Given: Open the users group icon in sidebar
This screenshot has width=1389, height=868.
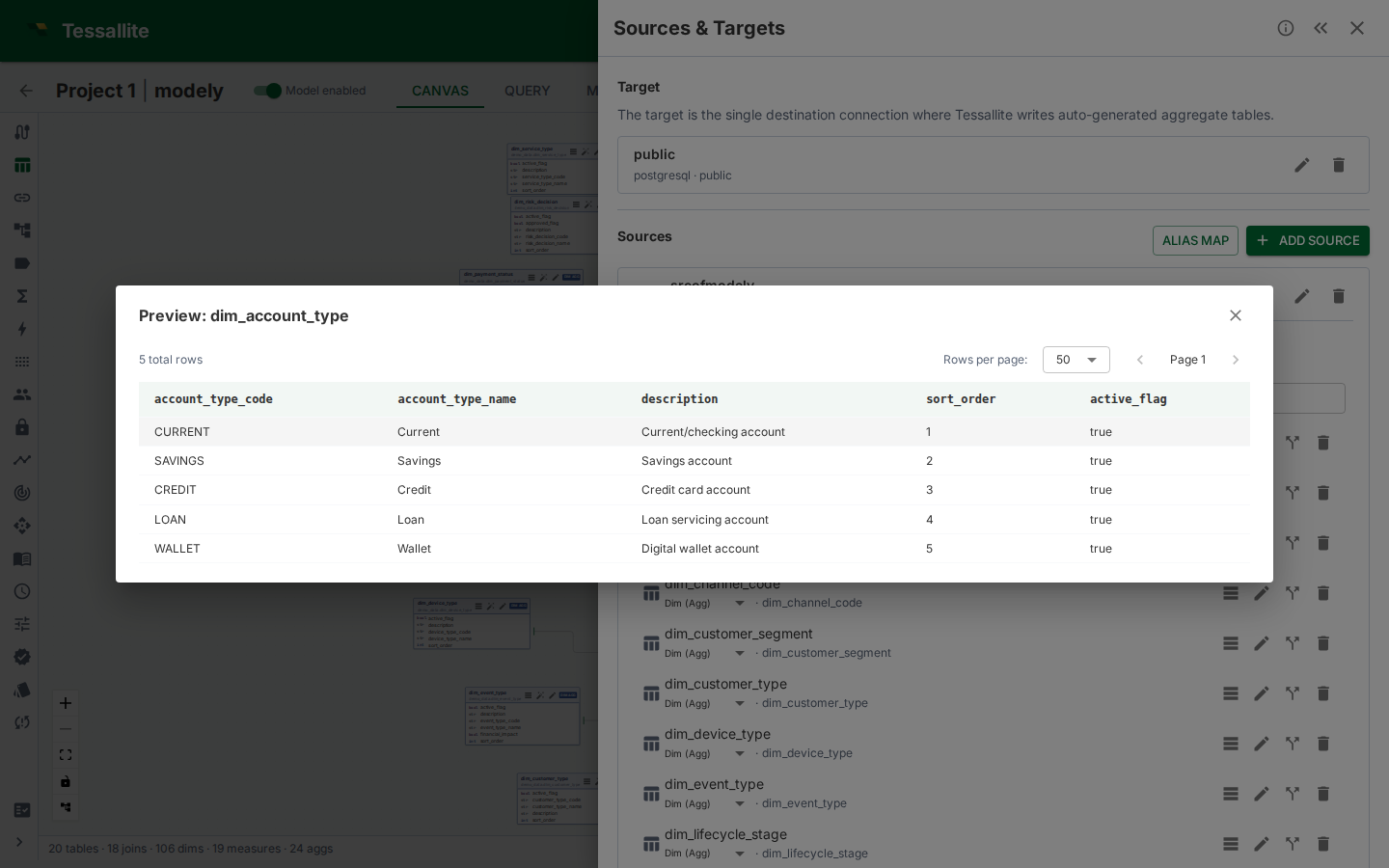Looking at the screenshot, I should (21, 394).
